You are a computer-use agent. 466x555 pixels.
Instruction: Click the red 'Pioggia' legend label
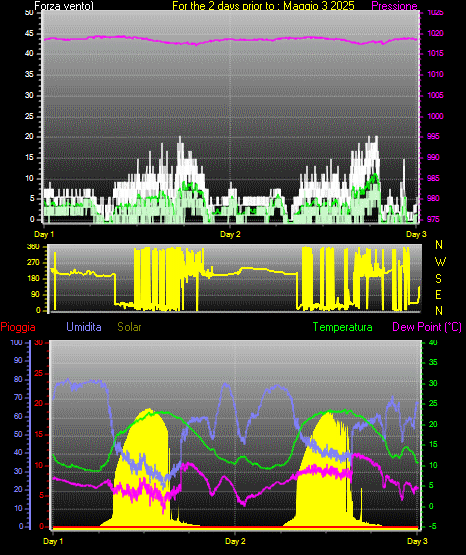point(18,327)
